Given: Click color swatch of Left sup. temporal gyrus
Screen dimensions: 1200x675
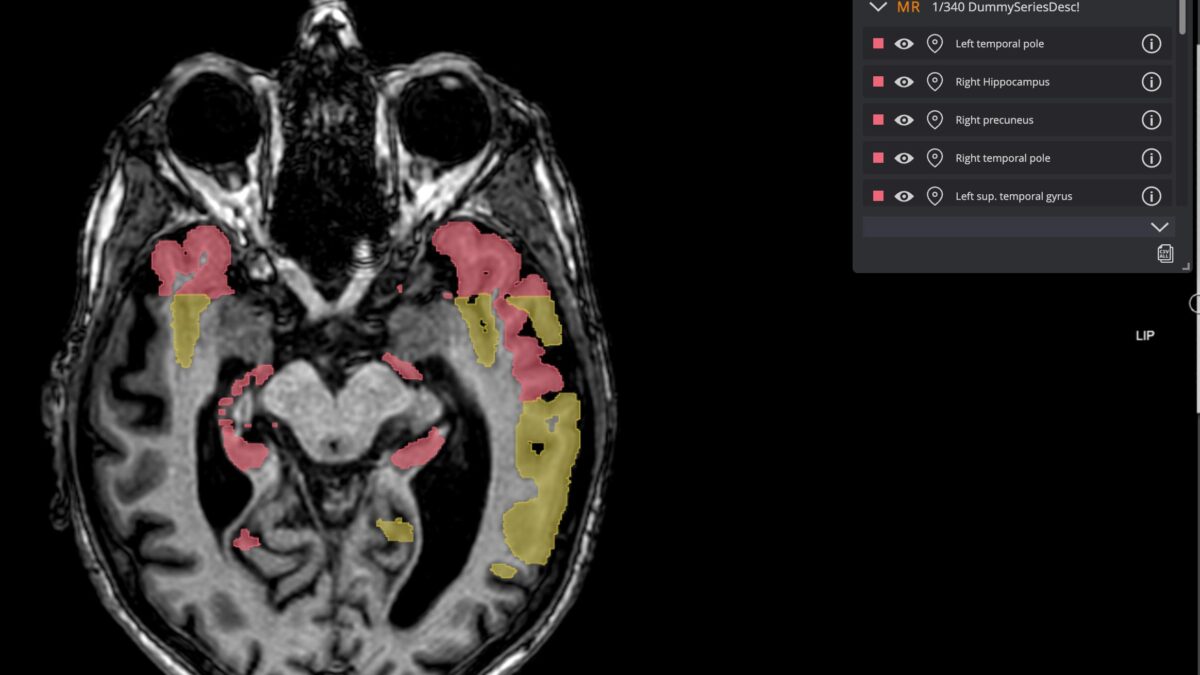Looking at the screenshot, I should point(878,196).
